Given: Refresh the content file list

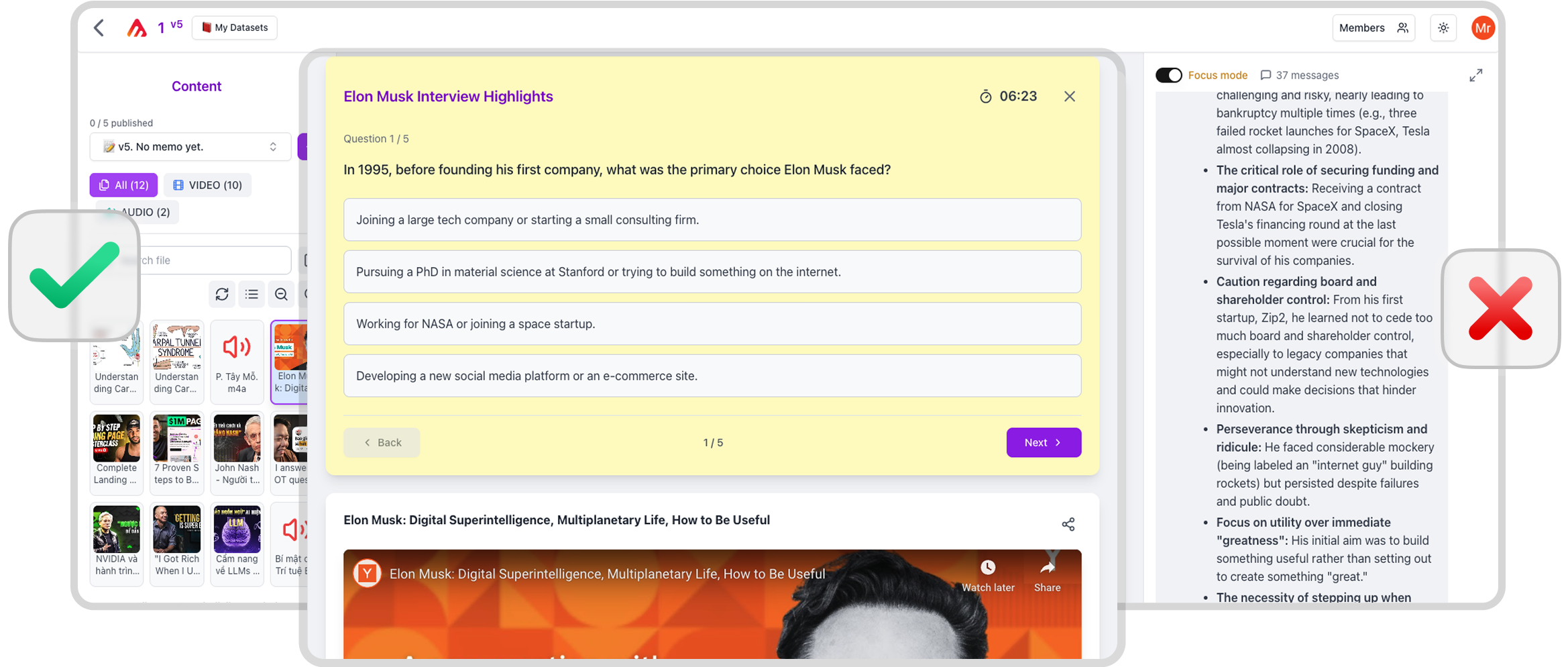Looking at the screenshot, I should [x=222, y=294].
